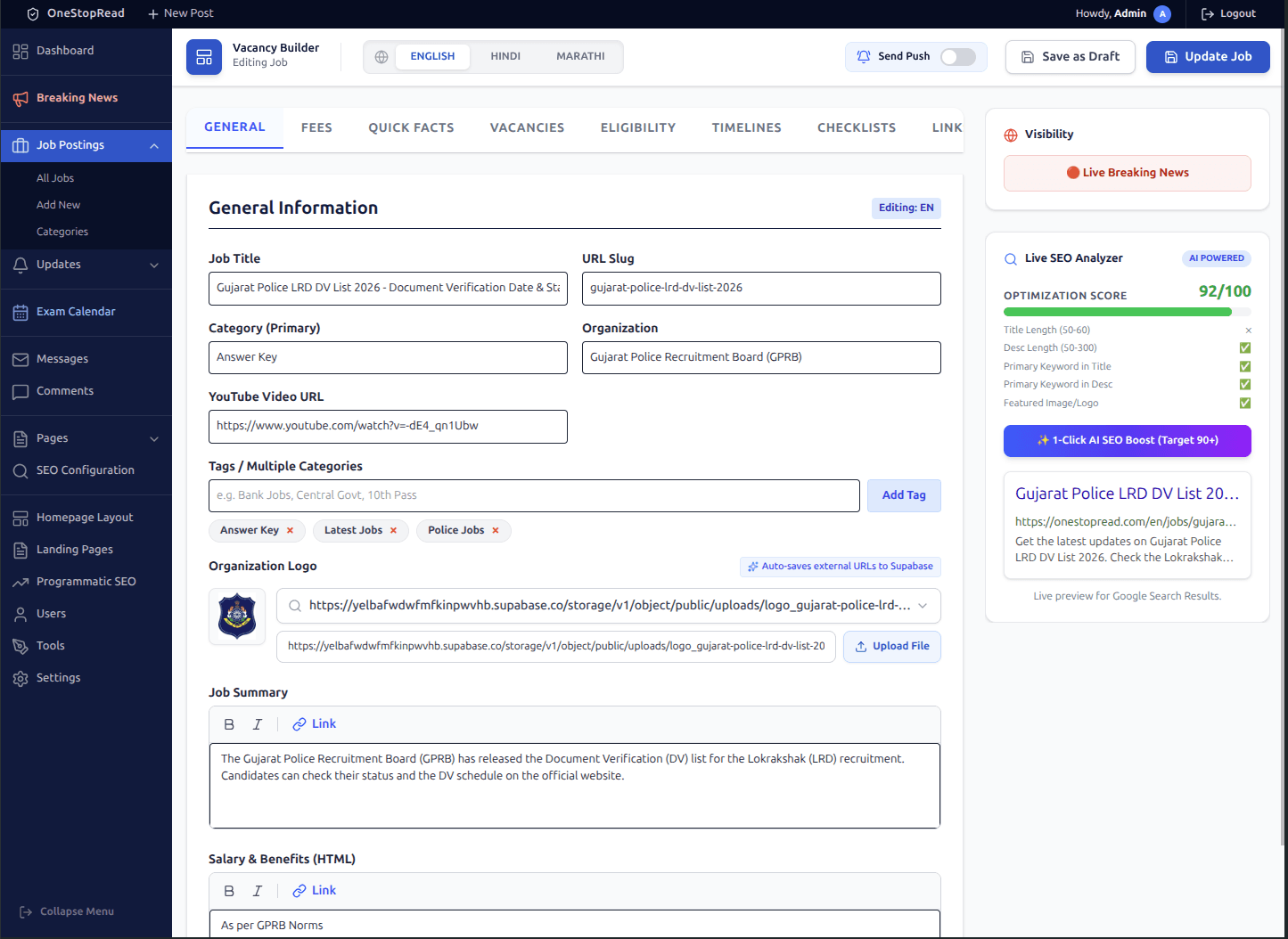Click the optimization score progress bar
Image resolution: width=1288 pixels, height=939 pixels.
pyautogui.click(x=1128, y=313)
